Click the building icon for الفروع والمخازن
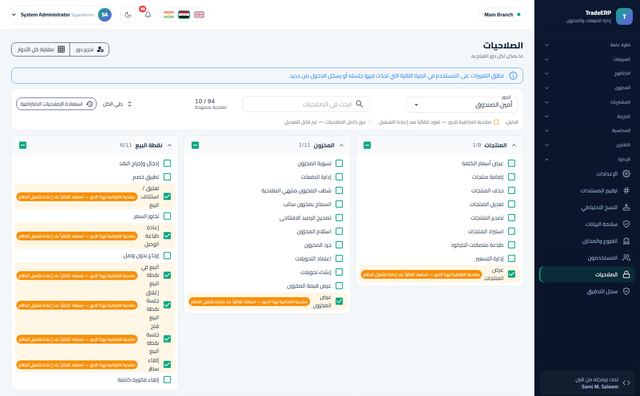Screen dimensions: 640x396 point(626,241)
